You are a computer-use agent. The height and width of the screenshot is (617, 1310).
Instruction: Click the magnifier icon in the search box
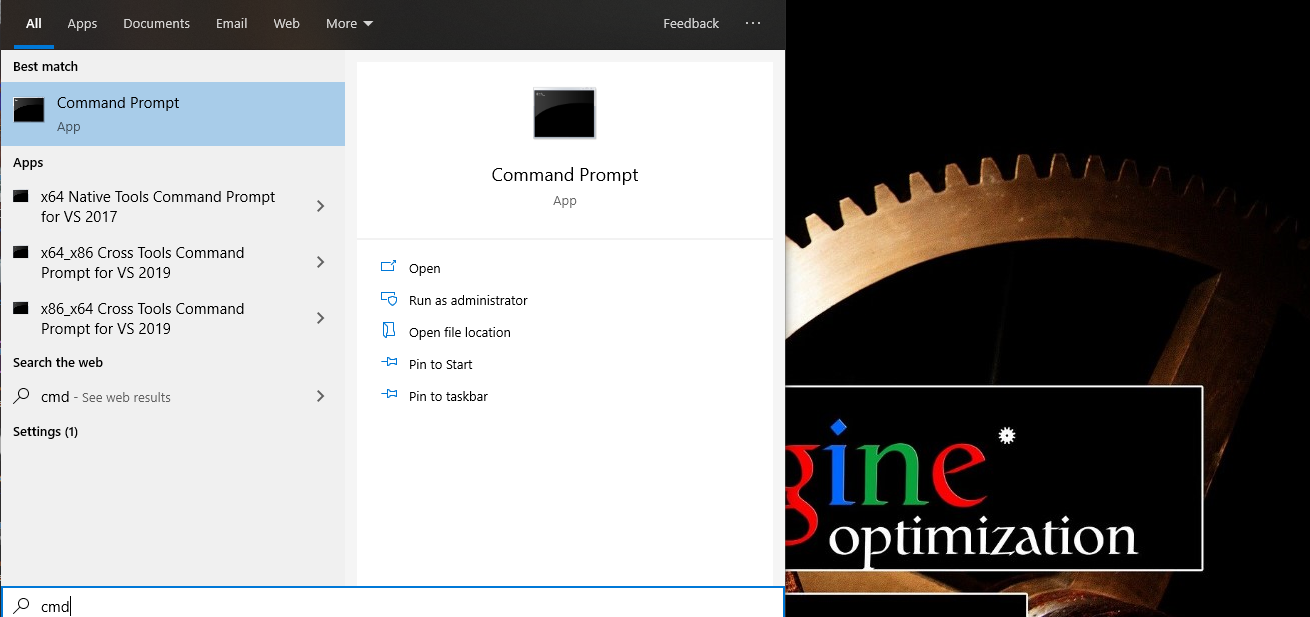(21, 605)
